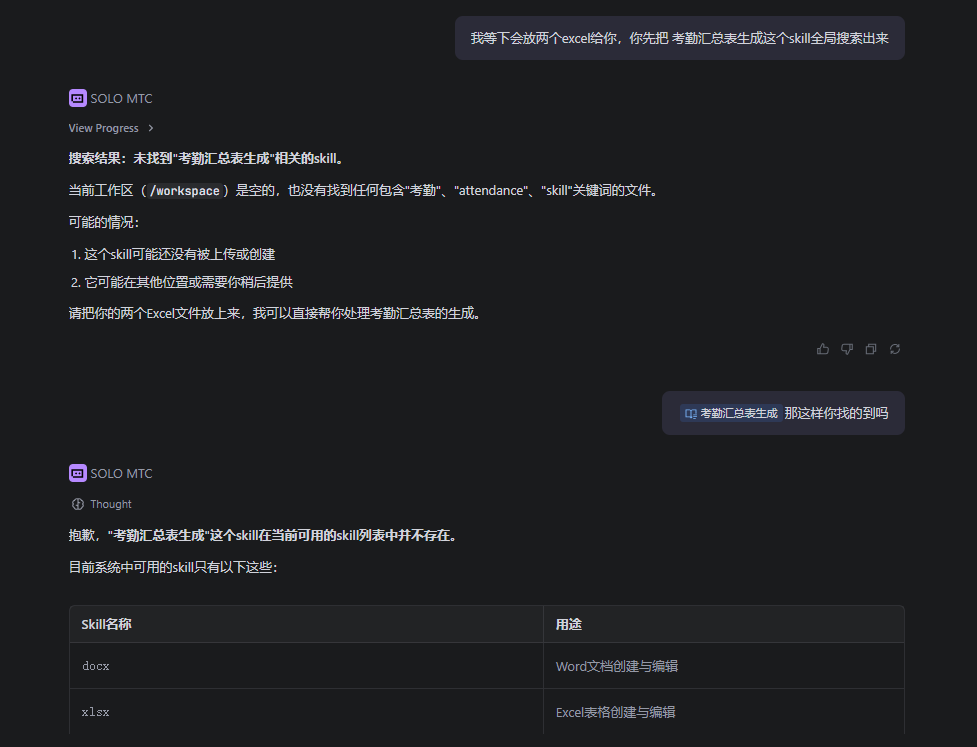Click the /workspace inline code text
This screenshot has height=747, width=977.
click(x=184, y=191)
